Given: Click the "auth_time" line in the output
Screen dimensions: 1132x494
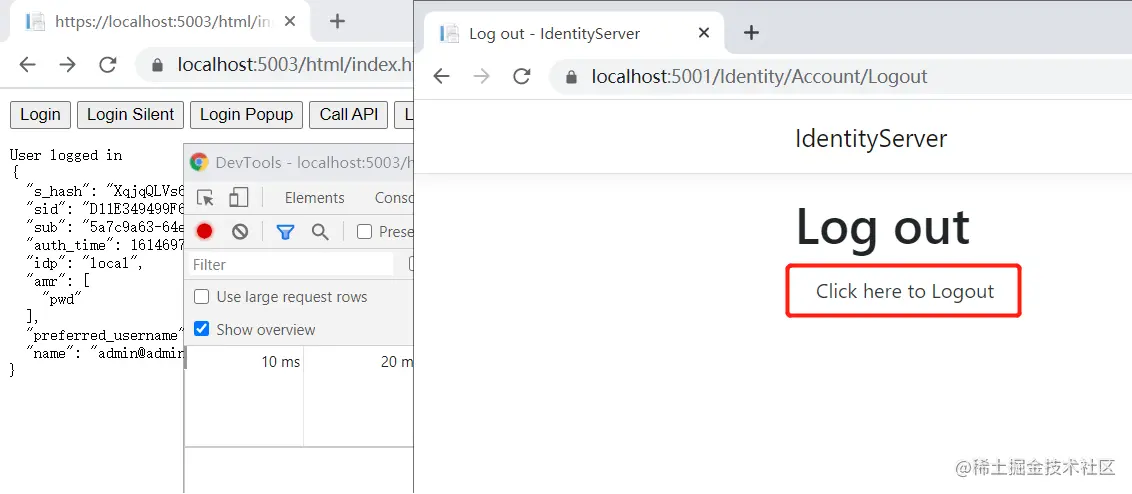Looking at the screenshot, I should tap(105, 246).
